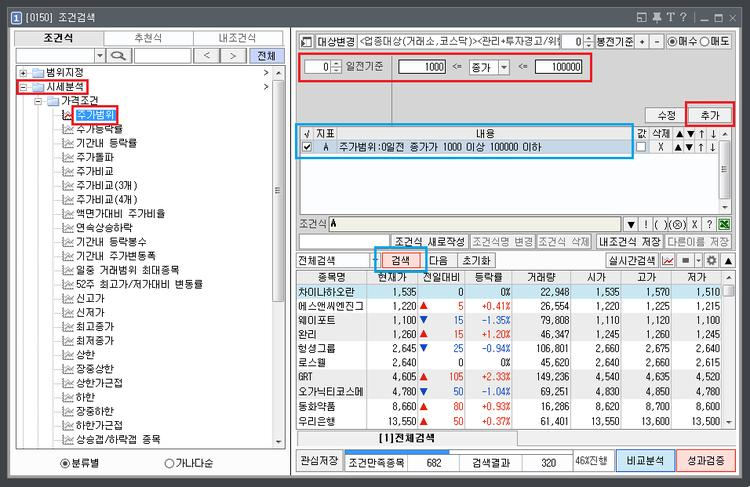Viewport: 750px width, 487px height.
Task: Click the plus button next to 봉전기준
Action: tap(642, 42)
